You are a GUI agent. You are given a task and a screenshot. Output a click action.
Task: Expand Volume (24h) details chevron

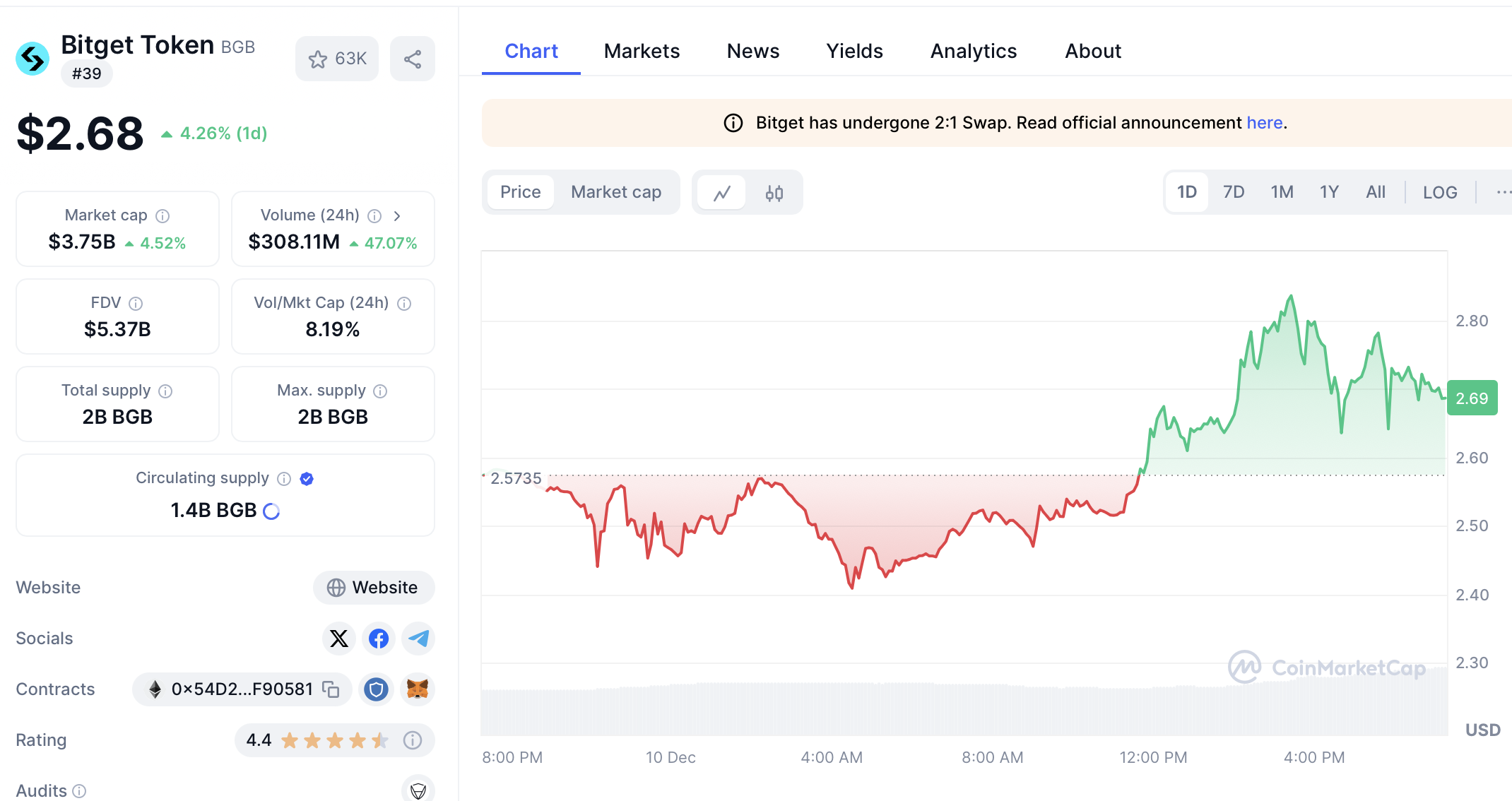397,215
